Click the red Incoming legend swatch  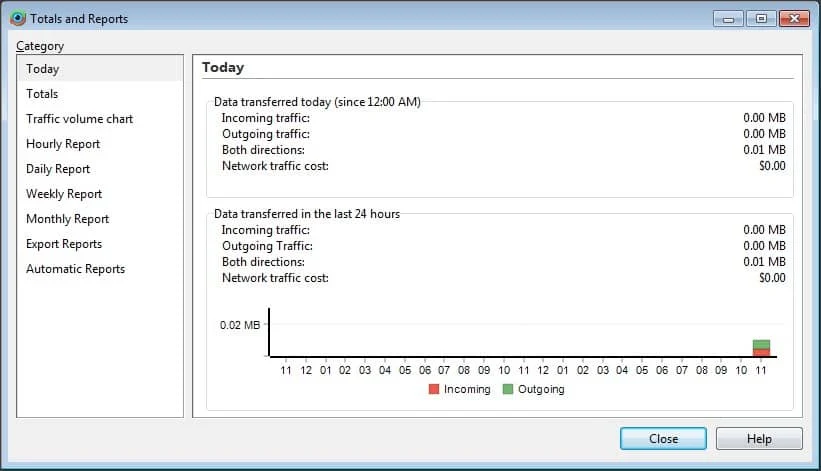tap(433, 389)
